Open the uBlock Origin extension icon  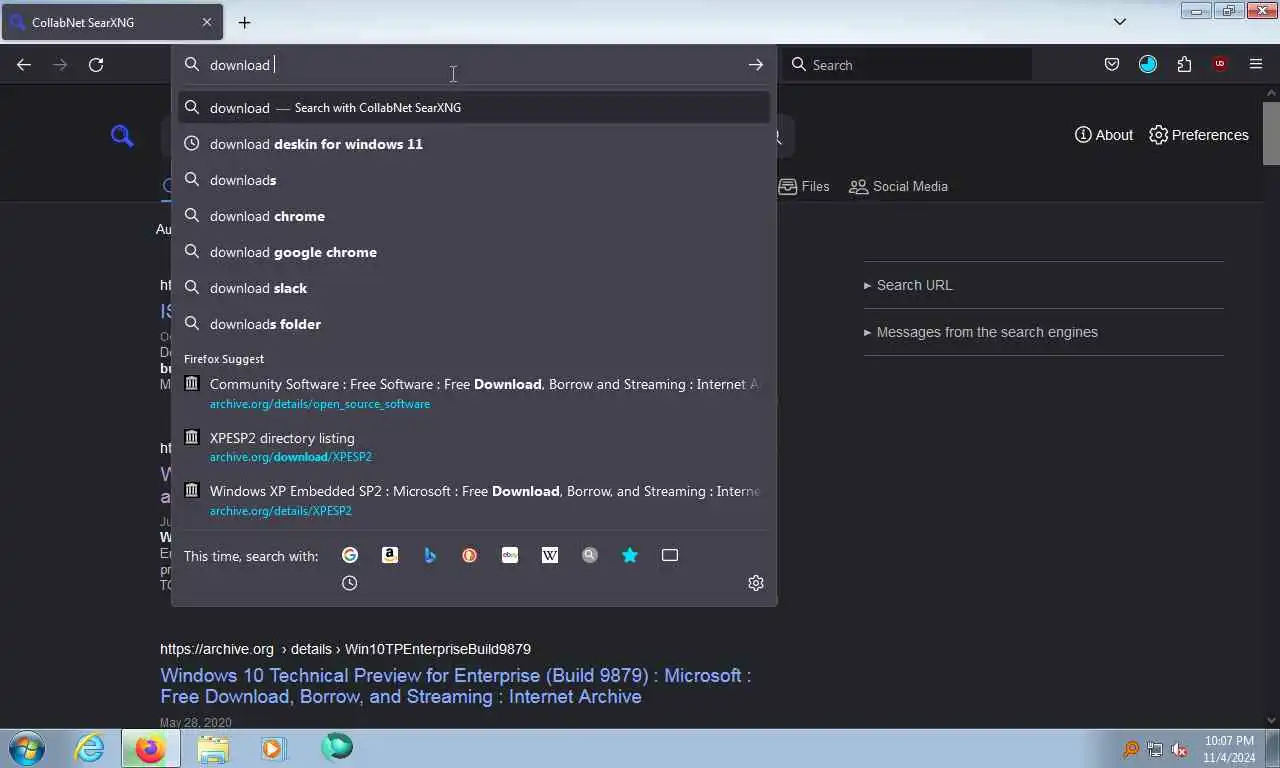[x=1220, y=65]
